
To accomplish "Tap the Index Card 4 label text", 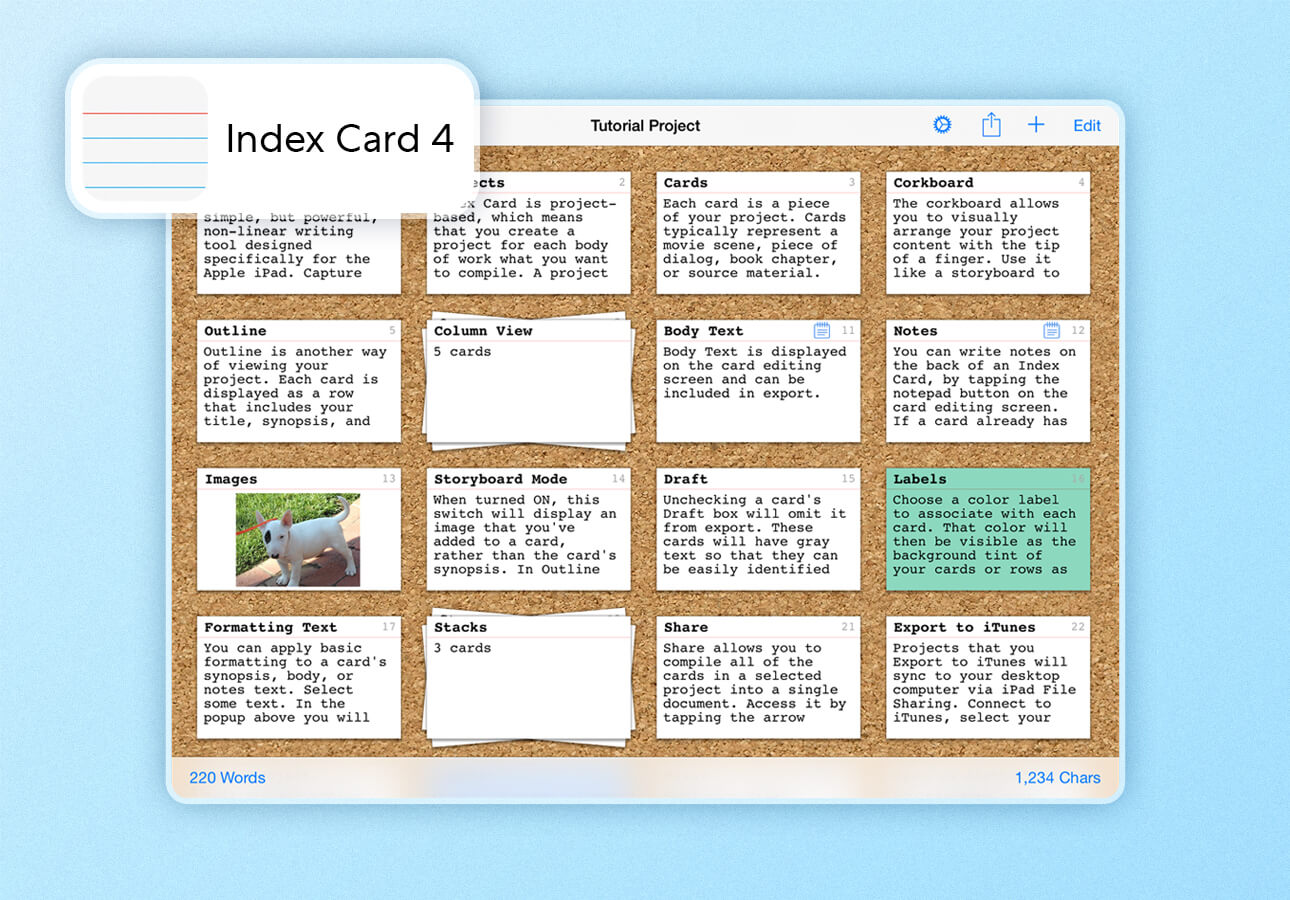I will click(x=340, y=139).
